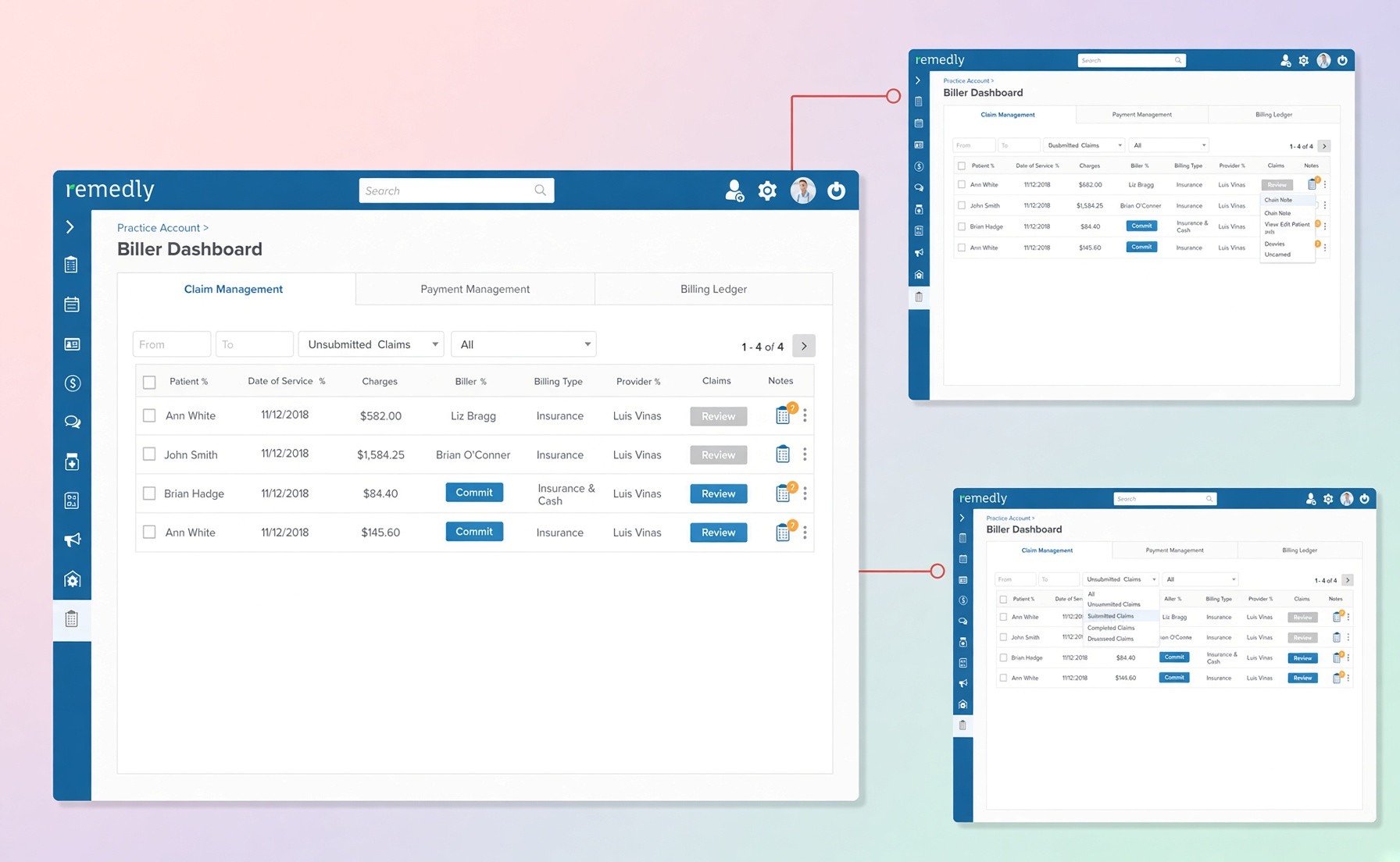Click Commit button for Brian Hadge row
This screenshot has width=1400, height=862.
pyautogui.click(x=474, y=493)
